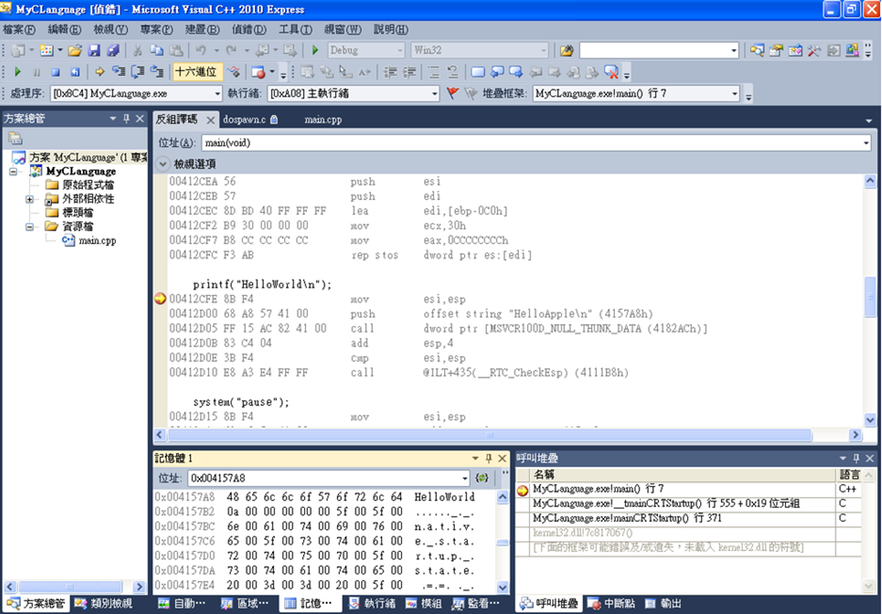Screen dimensions: 882x614
Task: Click the Open File folder icon
Action: 75,51
